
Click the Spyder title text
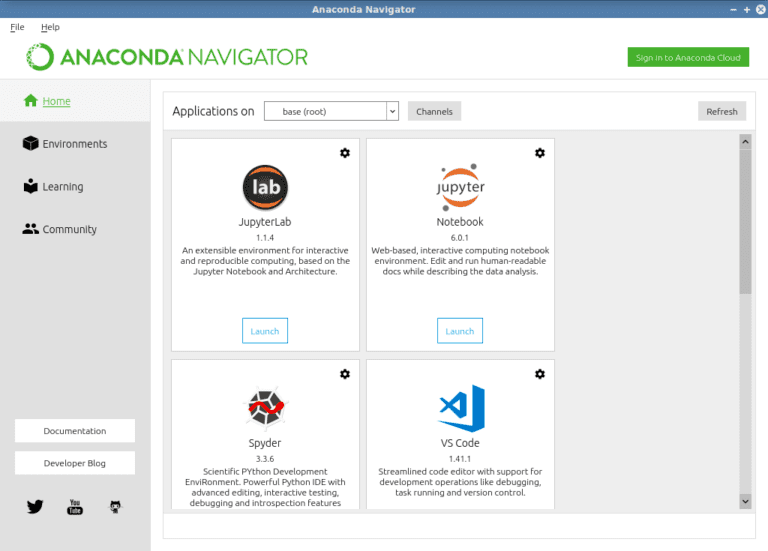pyautogui.click(x=265, y=443)
